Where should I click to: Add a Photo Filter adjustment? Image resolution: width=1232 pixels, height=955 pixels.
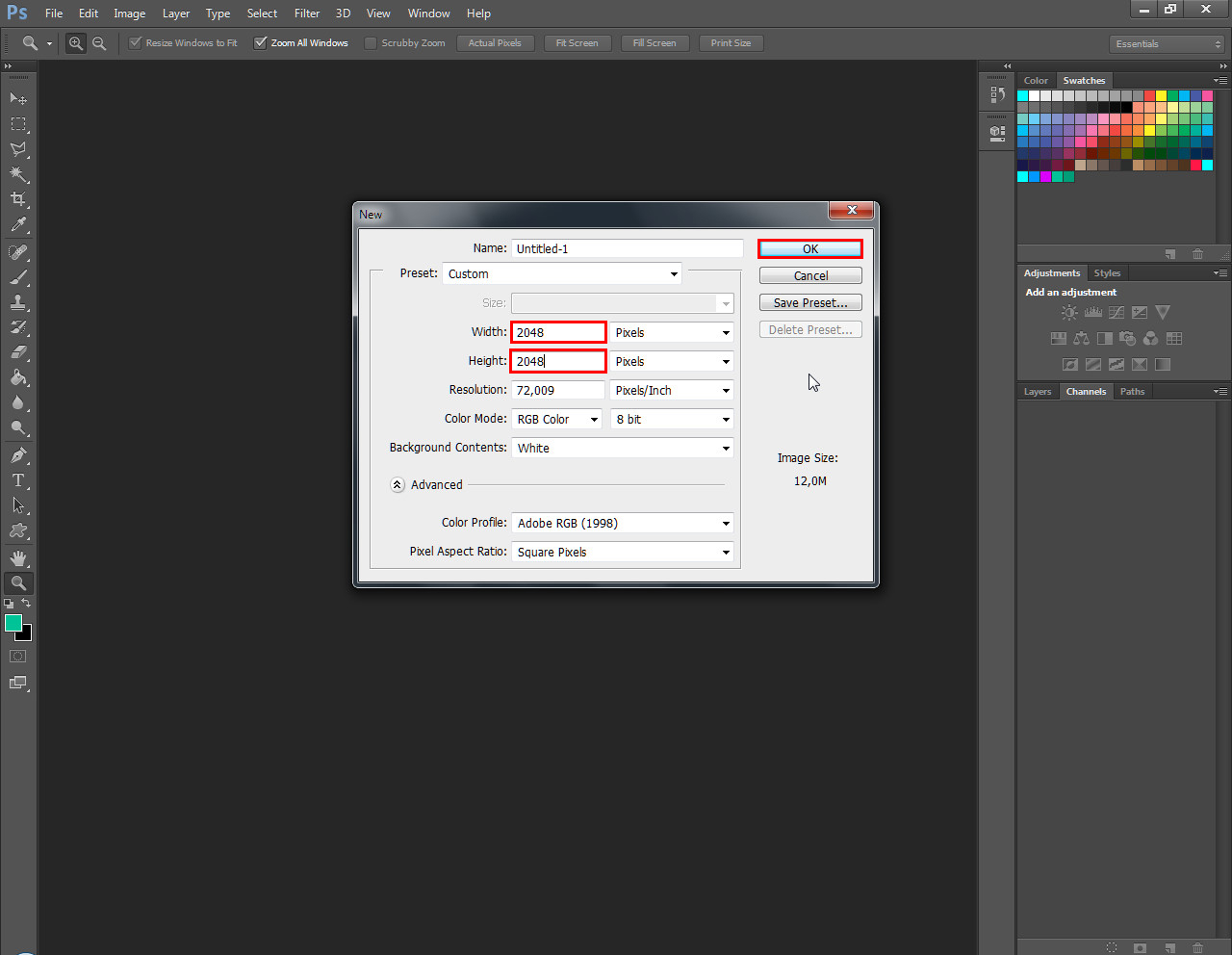[1128, 339]
